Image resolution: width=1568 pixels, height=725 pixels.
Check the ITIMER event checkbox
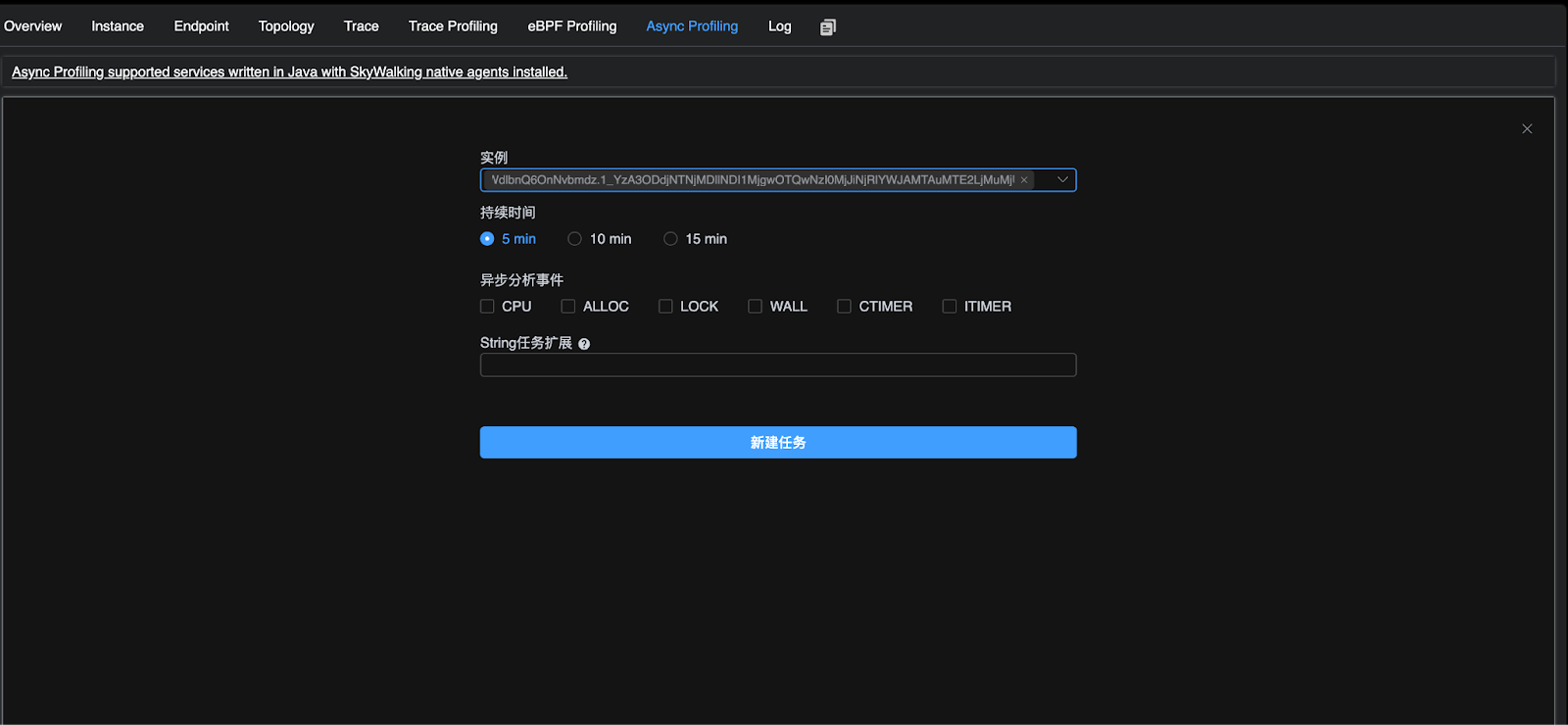(x=950, y=307)
